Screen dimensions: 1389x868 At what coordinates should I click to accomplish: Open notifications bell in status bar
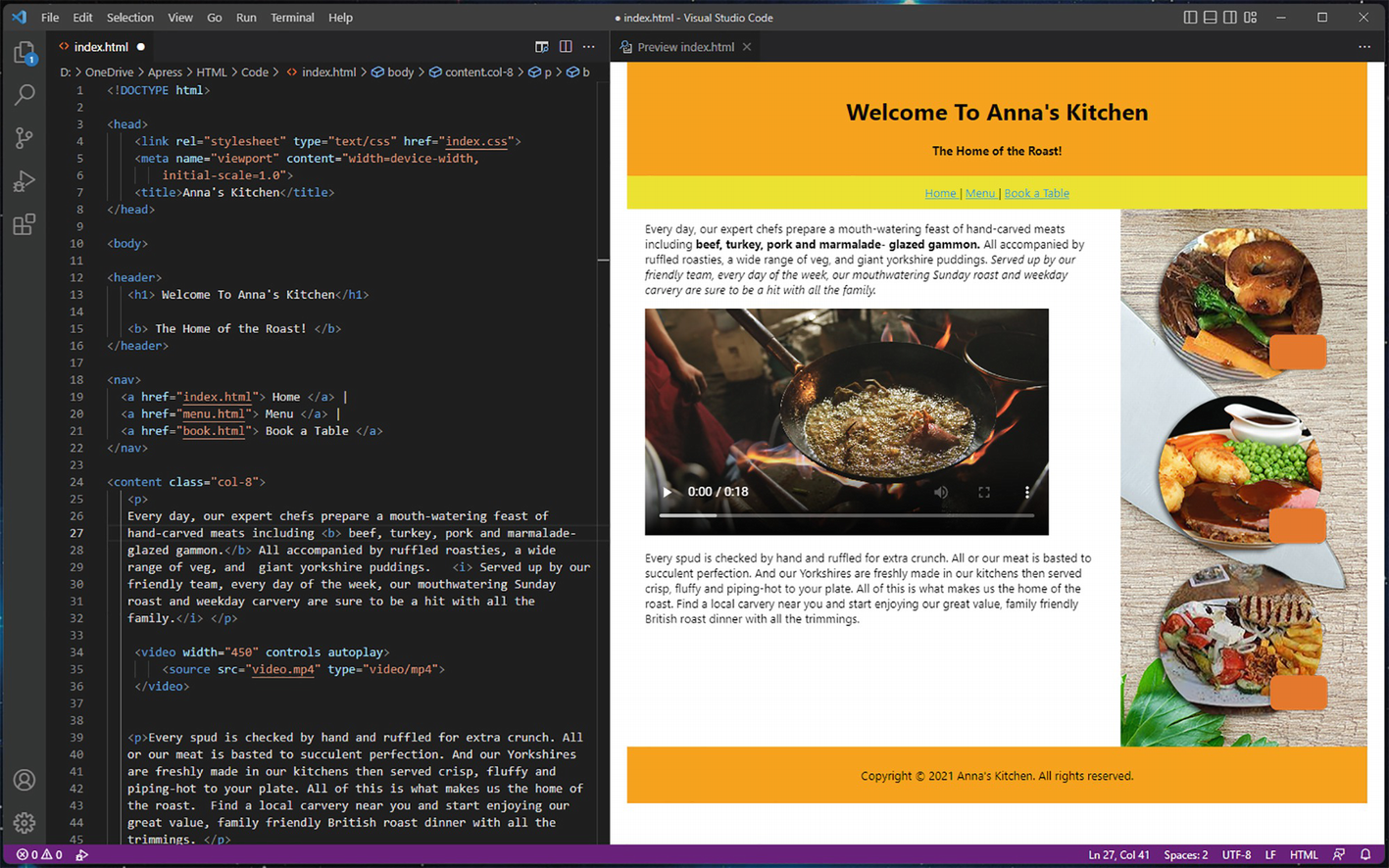[x=1365, y=854]
